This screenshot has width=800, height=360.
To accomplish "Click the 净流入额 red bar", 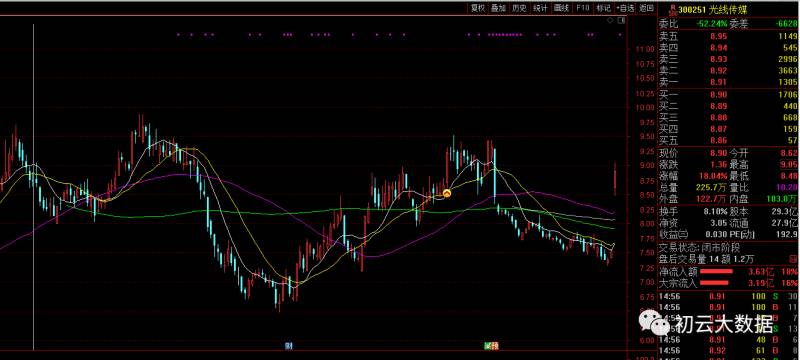I will [716, 271].
